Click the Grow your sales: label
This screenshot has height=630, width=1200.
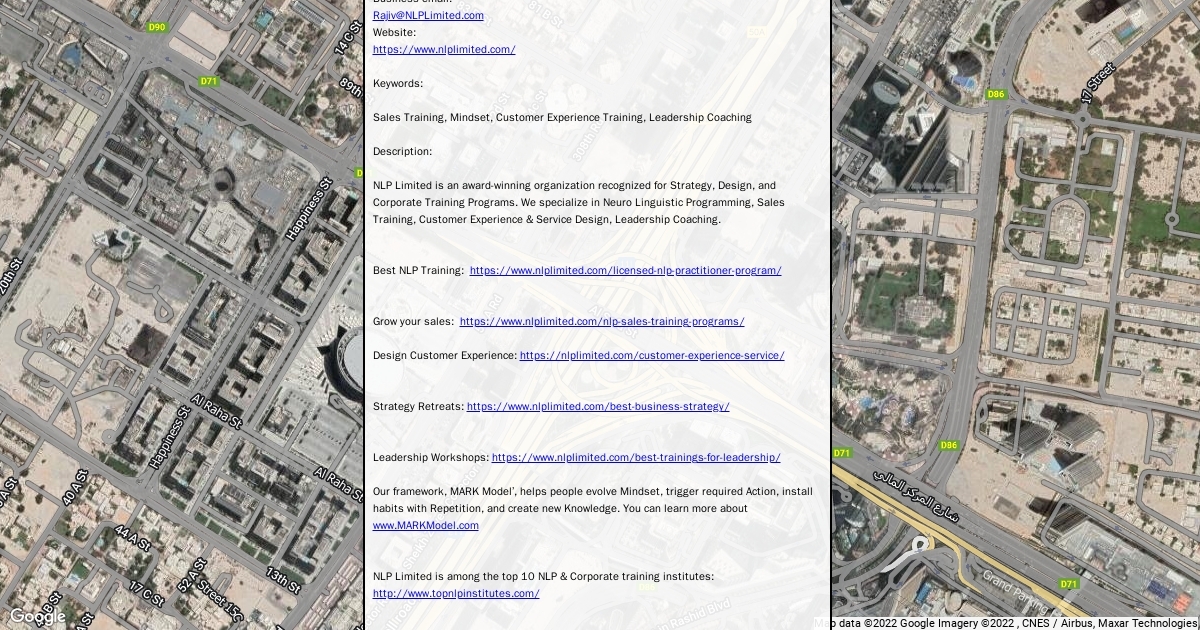[x=413, y=321]
